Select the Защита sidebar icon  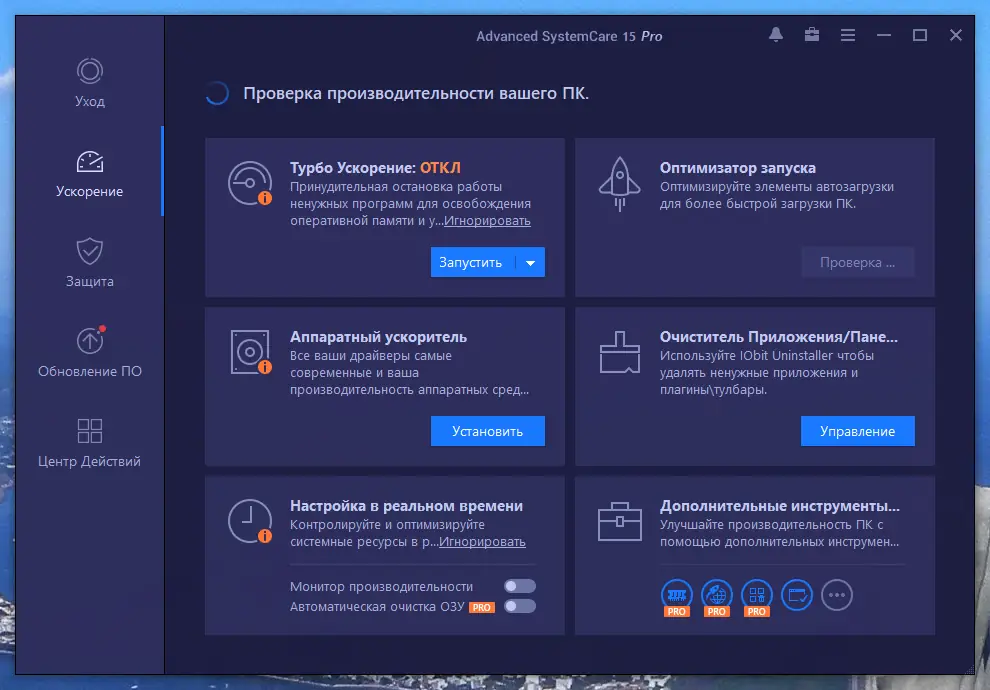pos(89,262)
